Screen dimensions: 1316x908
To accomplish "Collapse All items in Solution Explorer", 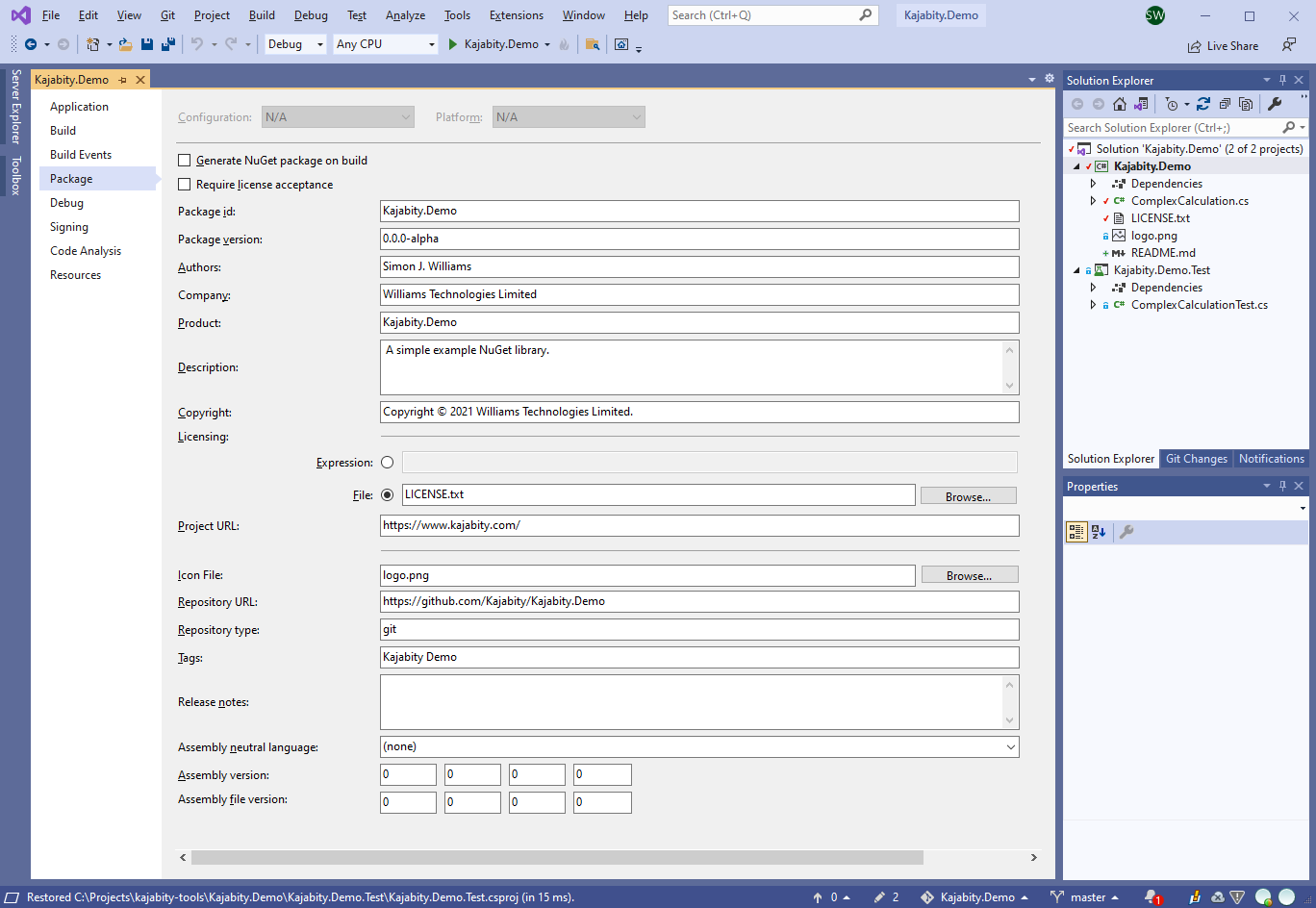I will (1224, 104).
